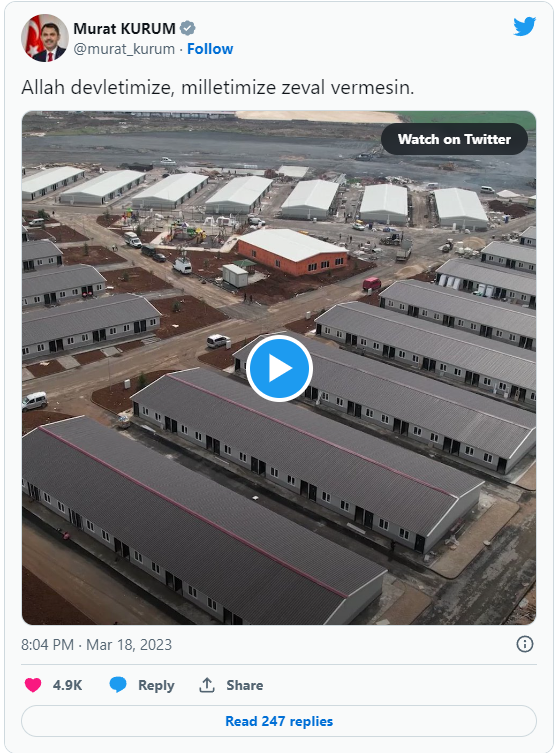Click Watch on Twitter overlay button
Image resolution: width=556 pixels, height=753 pixels.
click(x=454, y=139)
